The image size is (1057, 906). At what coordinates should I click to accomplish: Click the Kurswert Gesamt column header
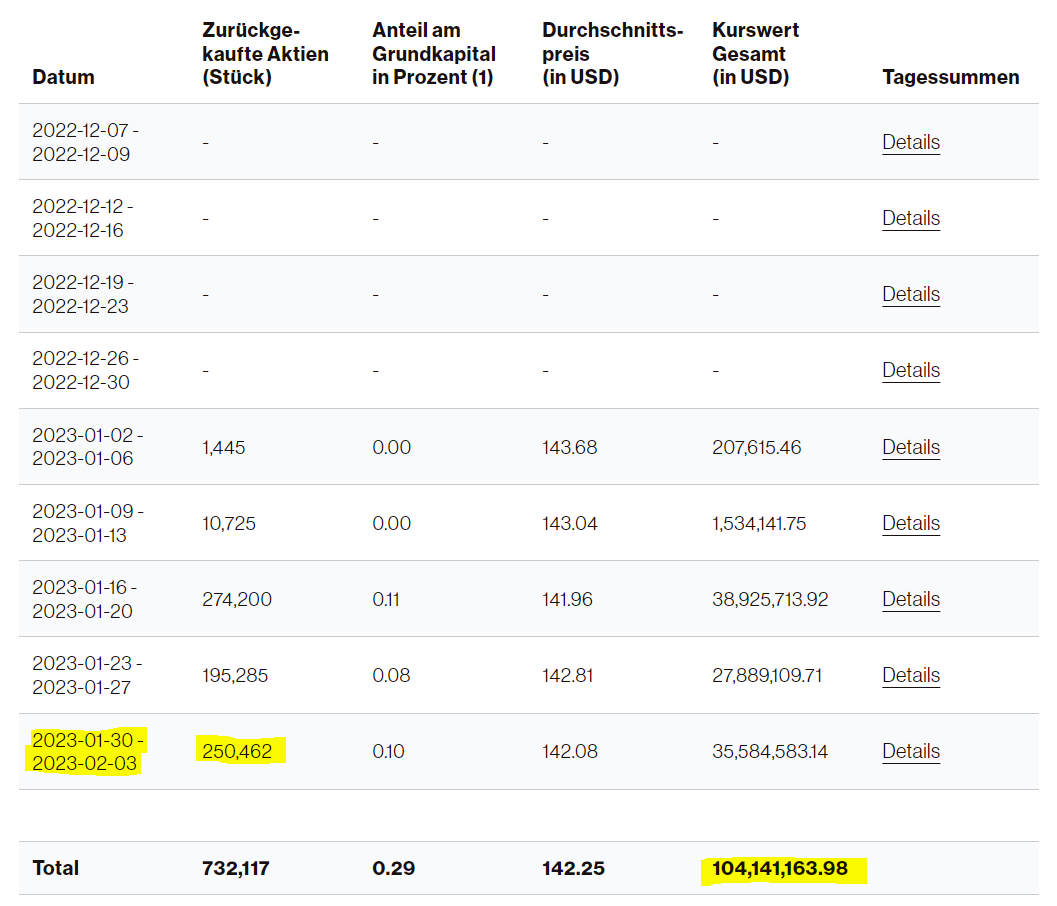tap(757, 54)
